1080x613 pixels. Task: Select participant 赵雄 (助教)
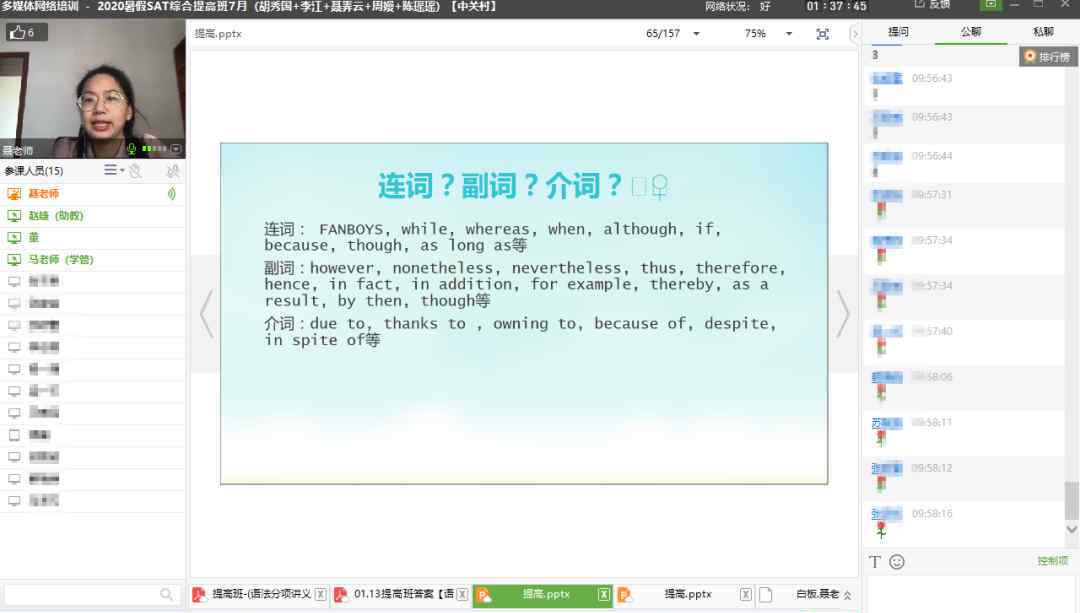pos(92,216)
